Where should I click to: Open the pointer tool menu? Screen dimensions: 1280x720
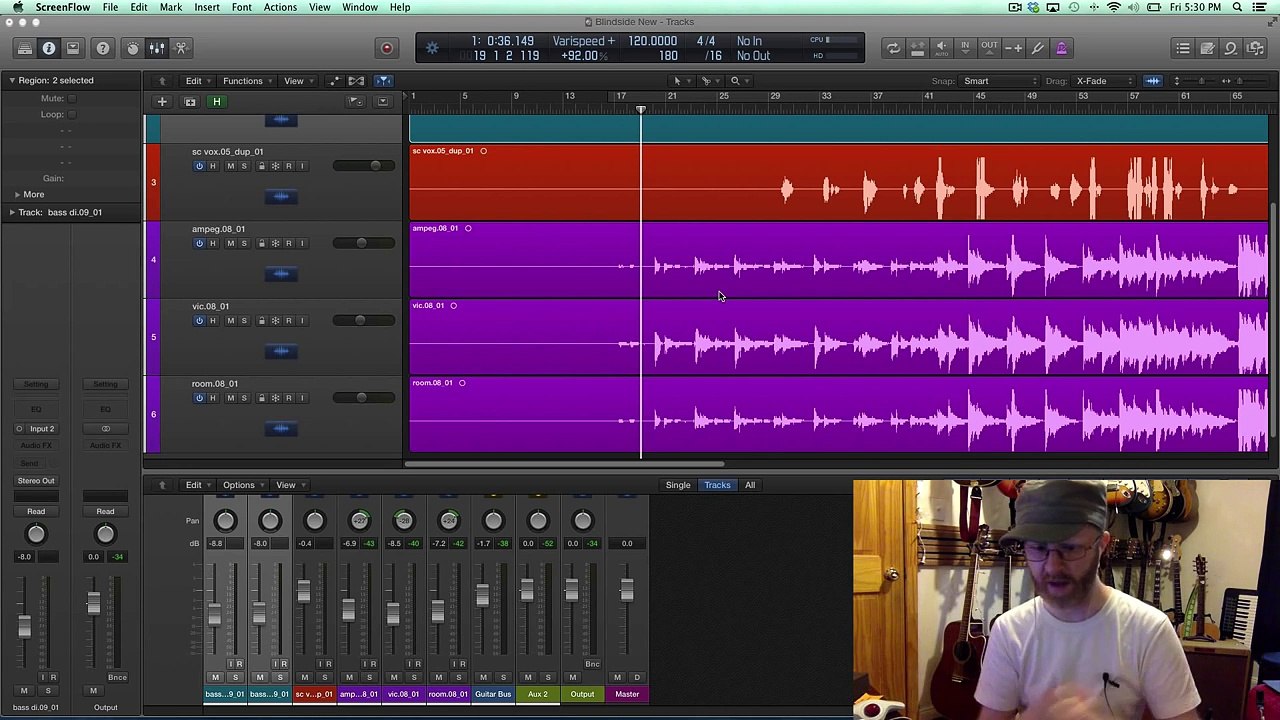680,81
